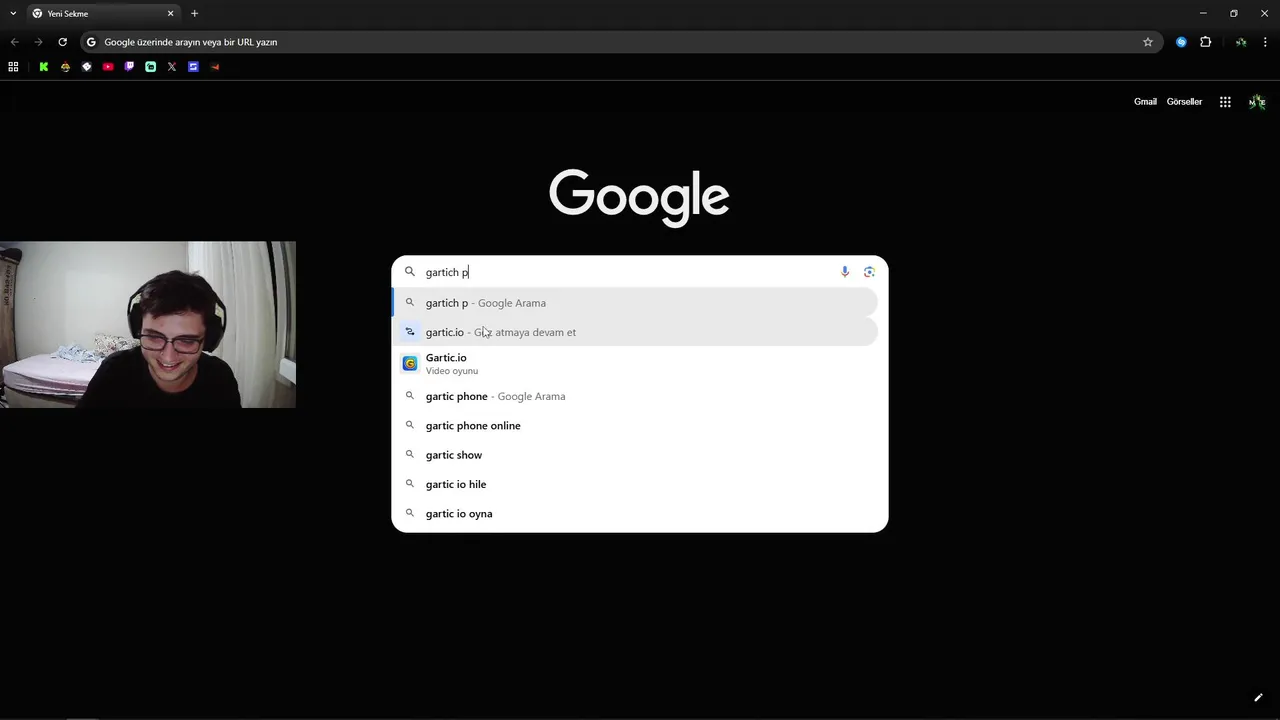Select 'gartic show' suggestion

pos(635,455)
